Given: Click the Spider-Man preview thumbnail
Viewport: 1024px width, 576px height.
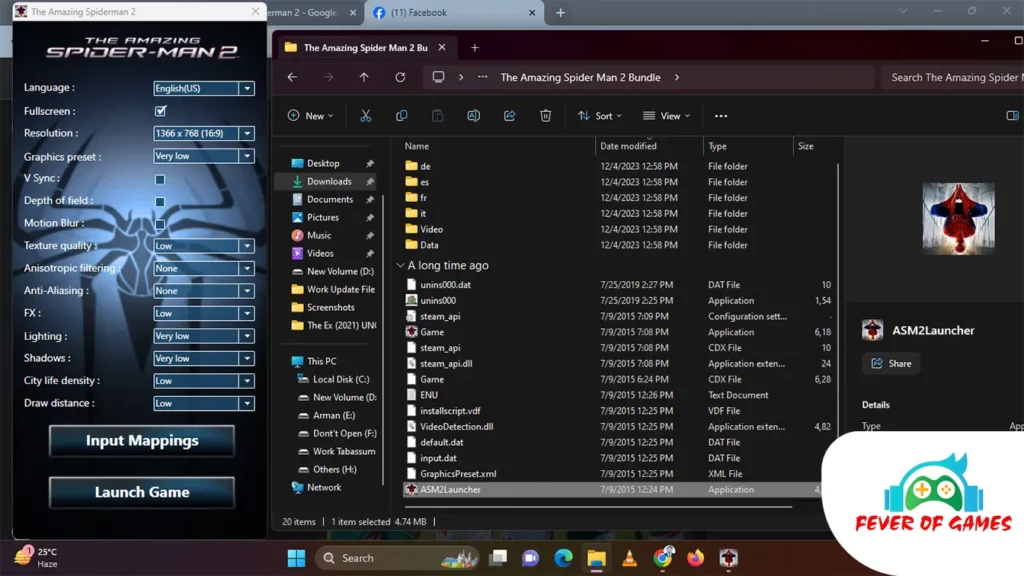Looking at the screenshot, I should pos(958,218).
